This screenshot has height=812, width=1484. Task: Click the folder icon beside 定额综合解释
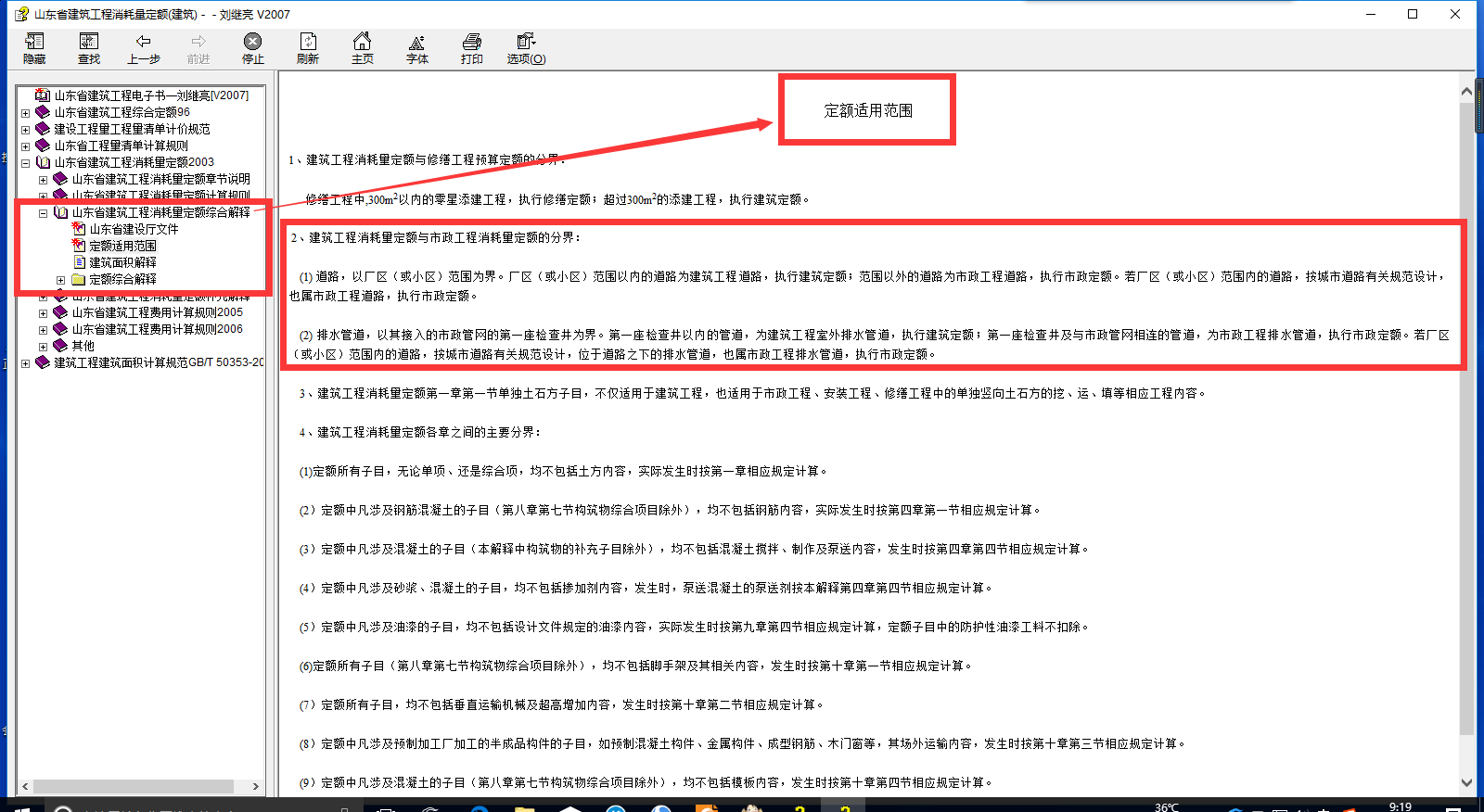(x=79, y=279)
